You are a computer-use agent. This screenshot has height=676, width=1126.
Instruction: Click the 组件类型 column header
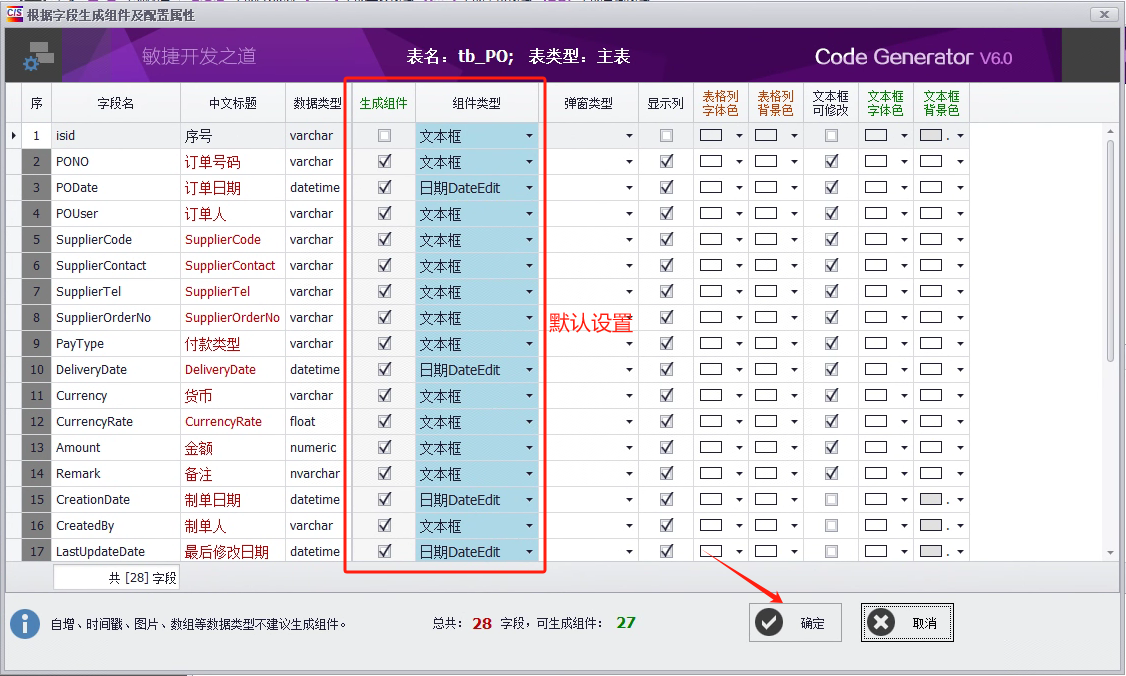477,103
